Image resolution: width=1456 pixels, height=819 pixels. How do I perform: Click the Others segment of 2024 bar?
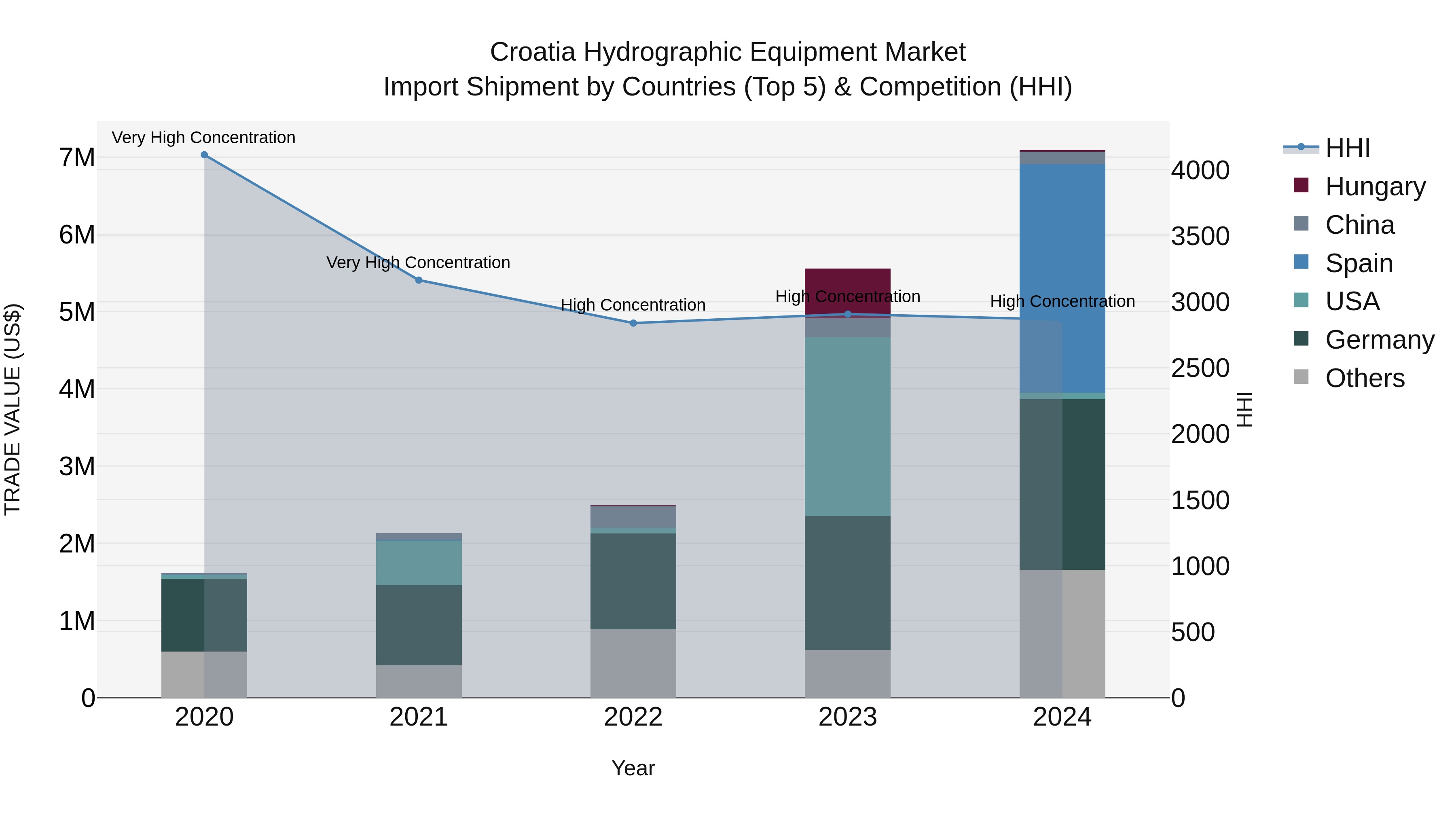point(1062,634)
